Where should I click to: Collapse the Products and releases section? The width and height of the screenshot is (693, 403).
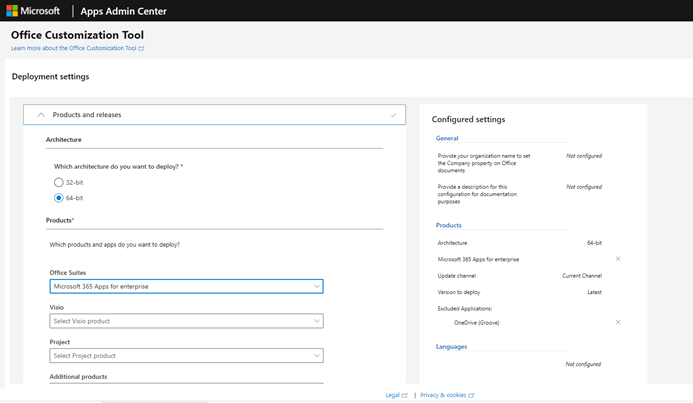41,115
